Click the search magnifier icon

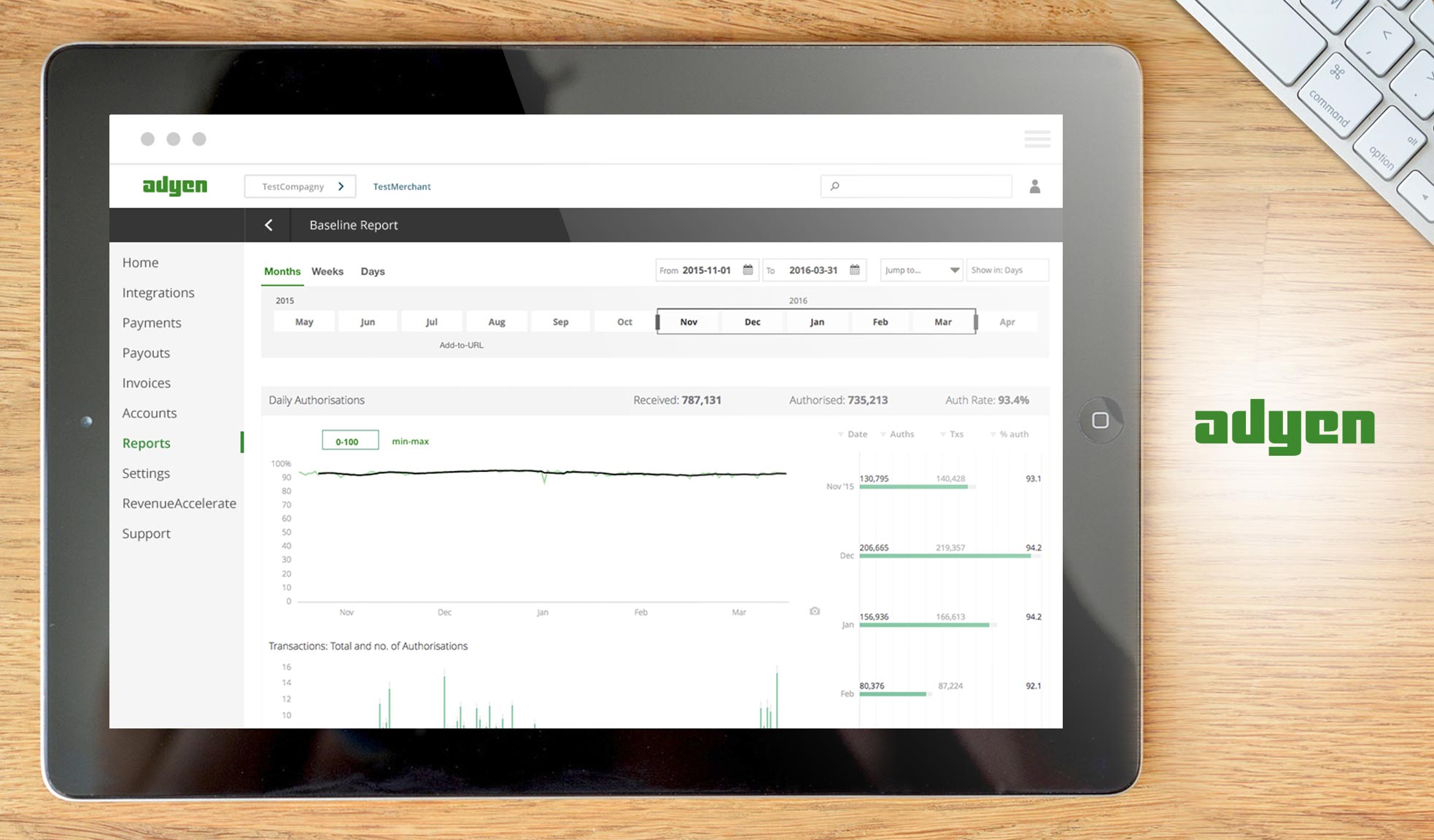tap(835, 187)
